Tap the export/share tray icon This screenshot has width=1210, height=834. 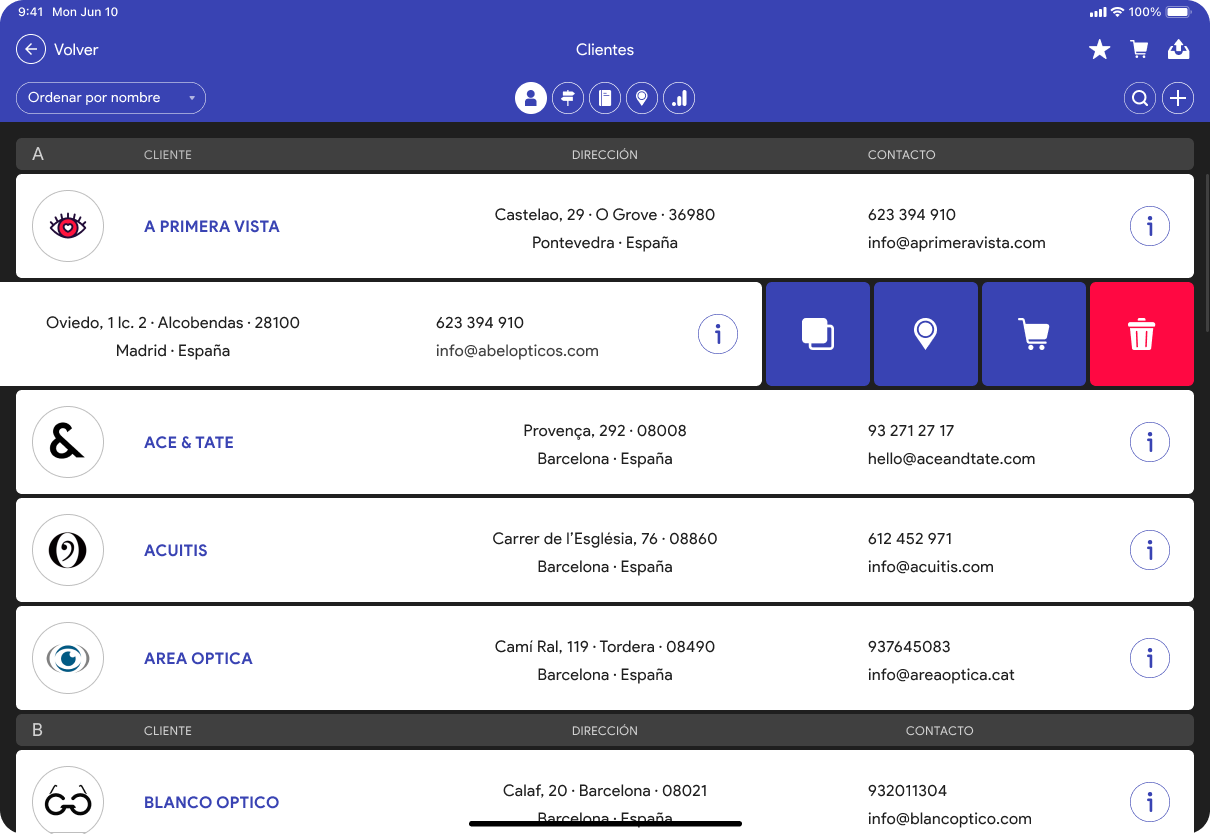tap(1179, 49)
